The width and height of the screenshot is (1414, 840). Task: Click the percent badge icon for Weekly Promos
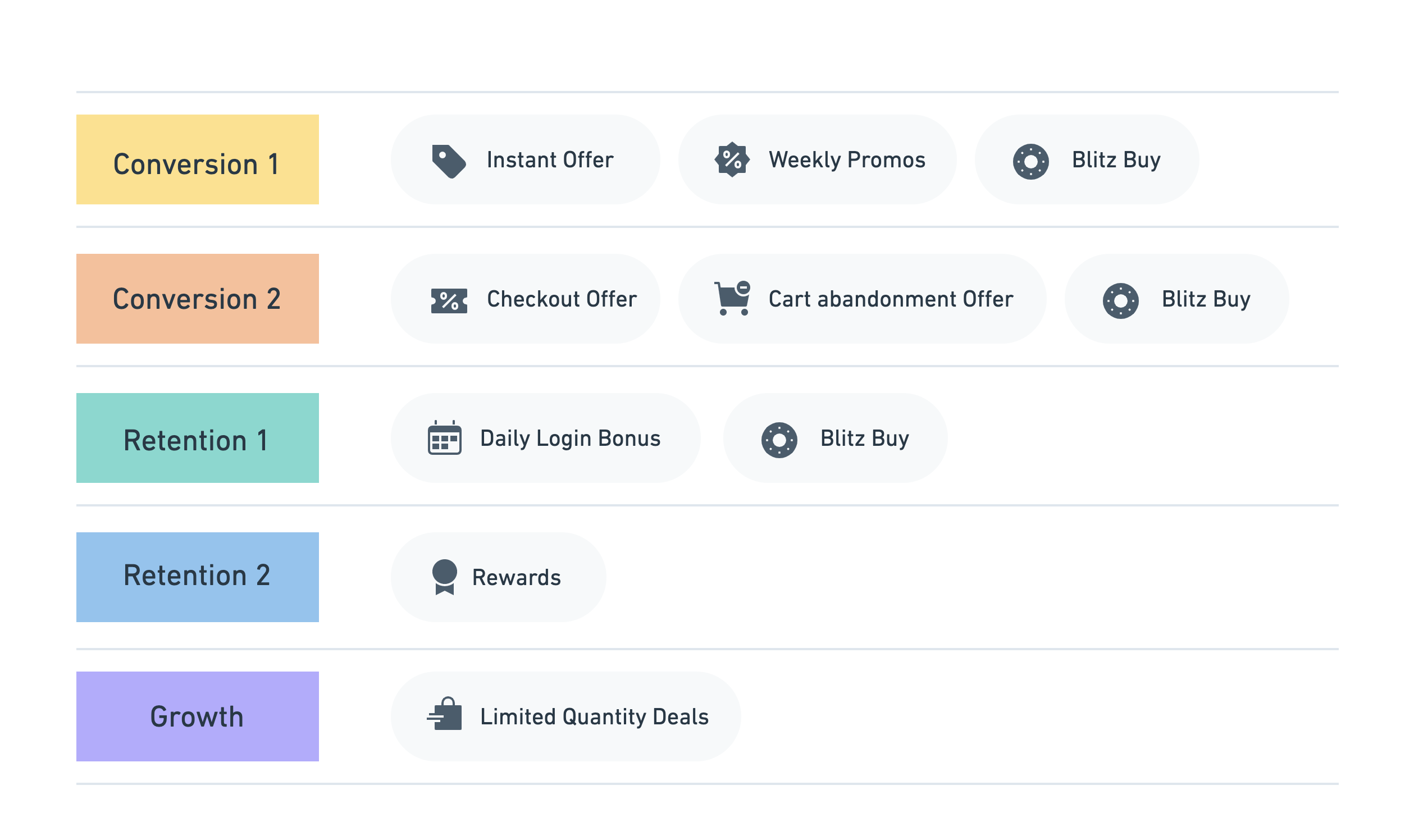tap(732, 159)
